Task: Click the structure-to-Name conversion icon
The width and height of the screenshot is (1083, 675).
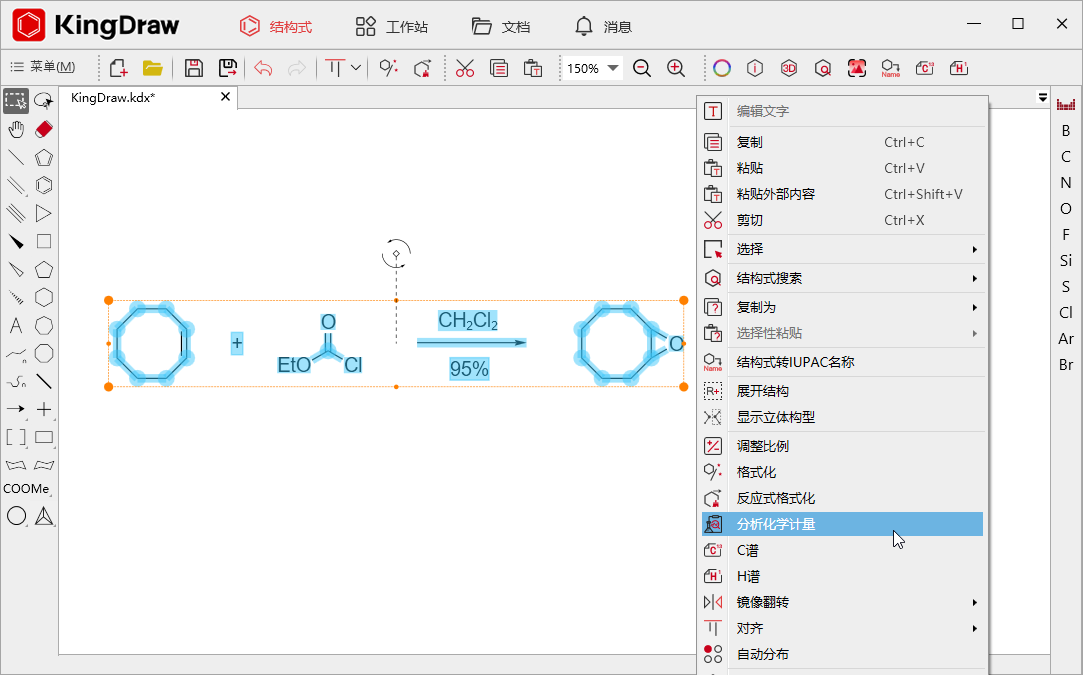Action: (x=890, y=68)
